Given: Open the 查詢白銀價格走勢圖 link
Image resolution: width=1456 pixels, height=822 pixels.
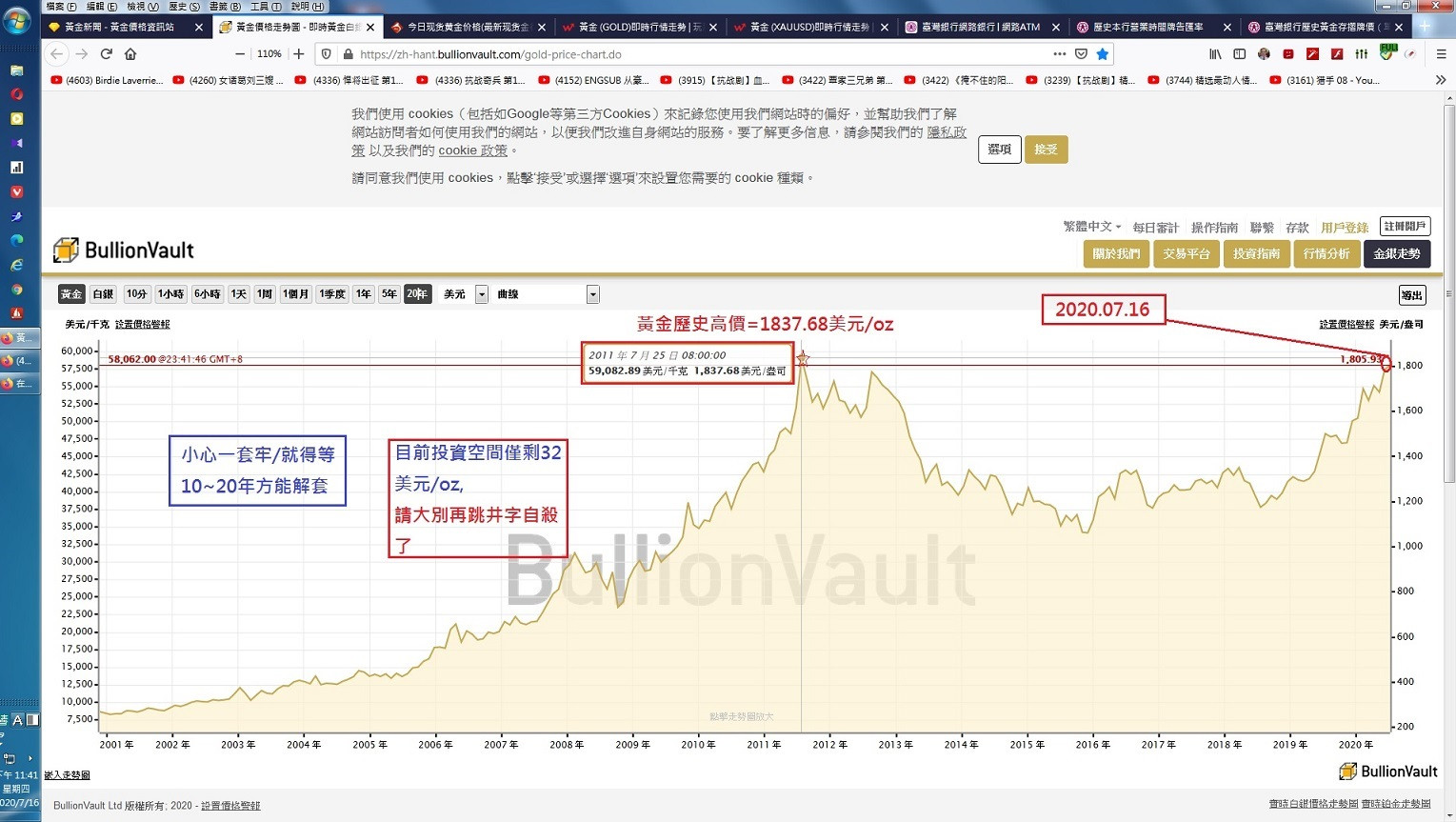Looking at the screenshot, I should [1313, 804].
